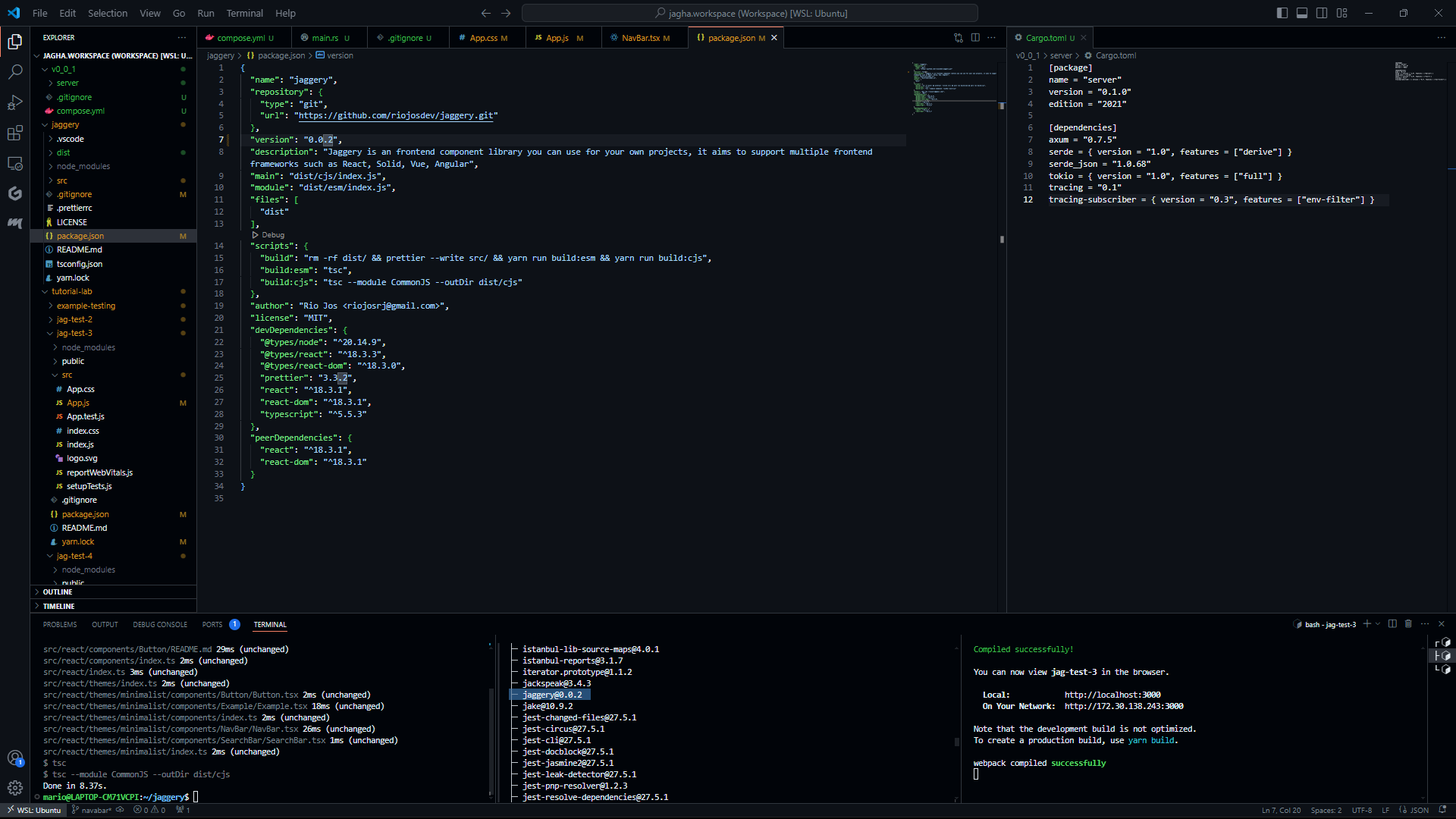This screenshot has height=819, width=1456.
Task: Open the Run and Debug view
Action: point(14,102)
